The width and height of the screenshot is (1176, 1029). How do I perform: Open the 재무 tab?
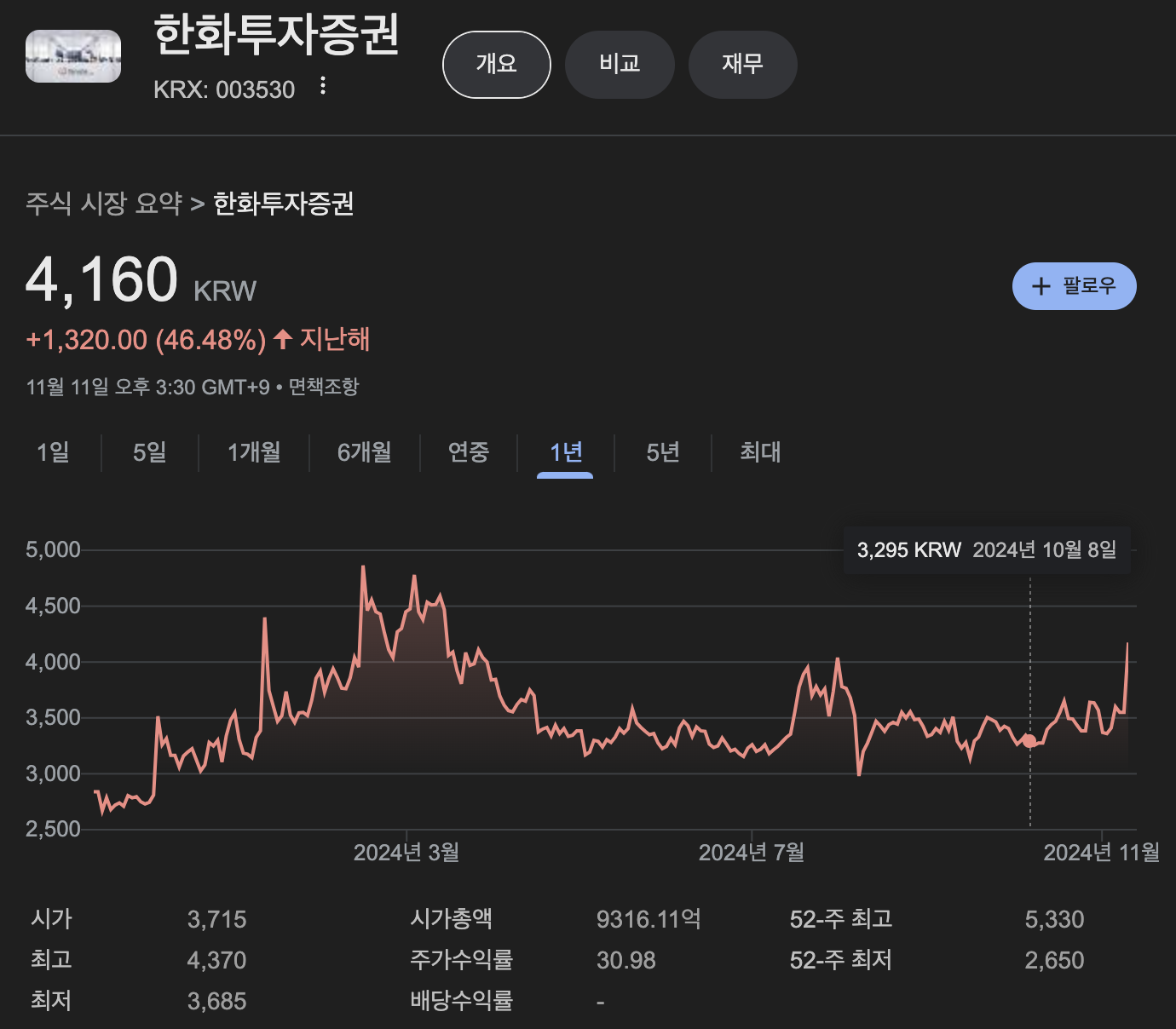(742, 65)
